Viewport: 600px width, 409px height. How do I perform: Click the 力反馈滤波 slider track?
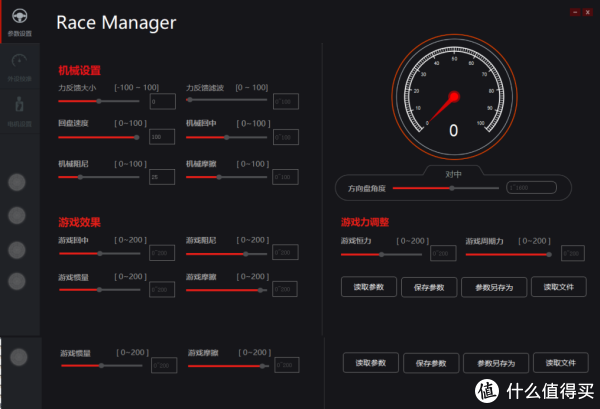click(x=226, y=100)
